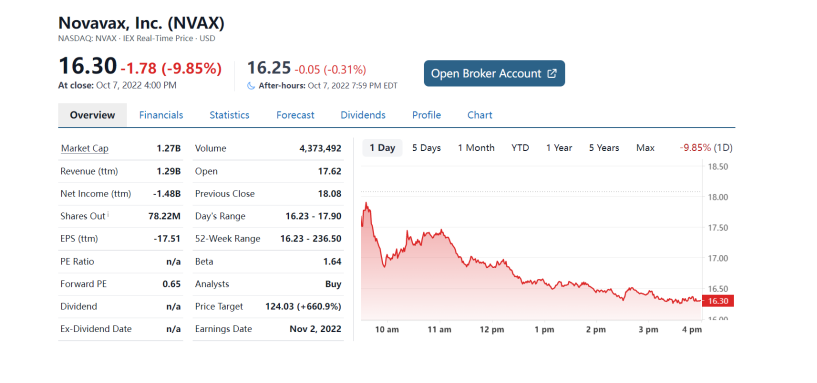The height and width of the screenshot is (383, 817).
Task: View the Profile tab
Action: pos(426,115)
